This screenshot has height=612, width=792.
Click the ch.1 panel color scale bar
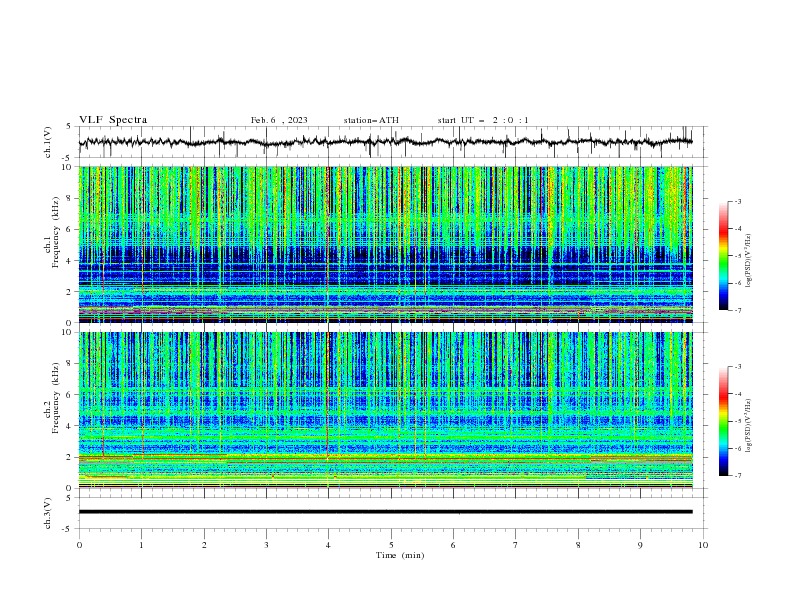tap(723, 256)
